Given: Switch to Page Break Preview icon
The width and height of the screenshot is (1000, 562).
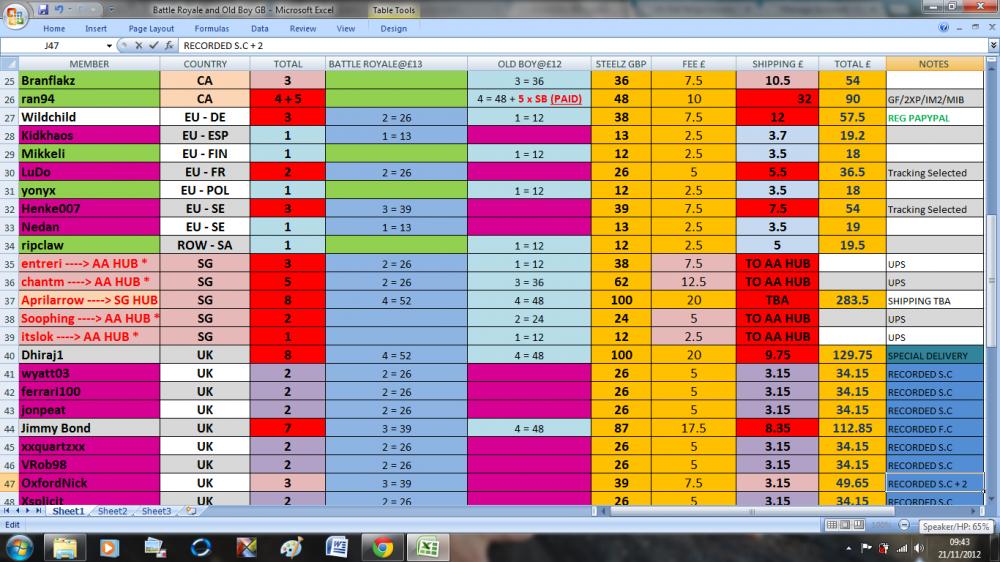Looking at the screenshot, I should (x=858, y=525).
